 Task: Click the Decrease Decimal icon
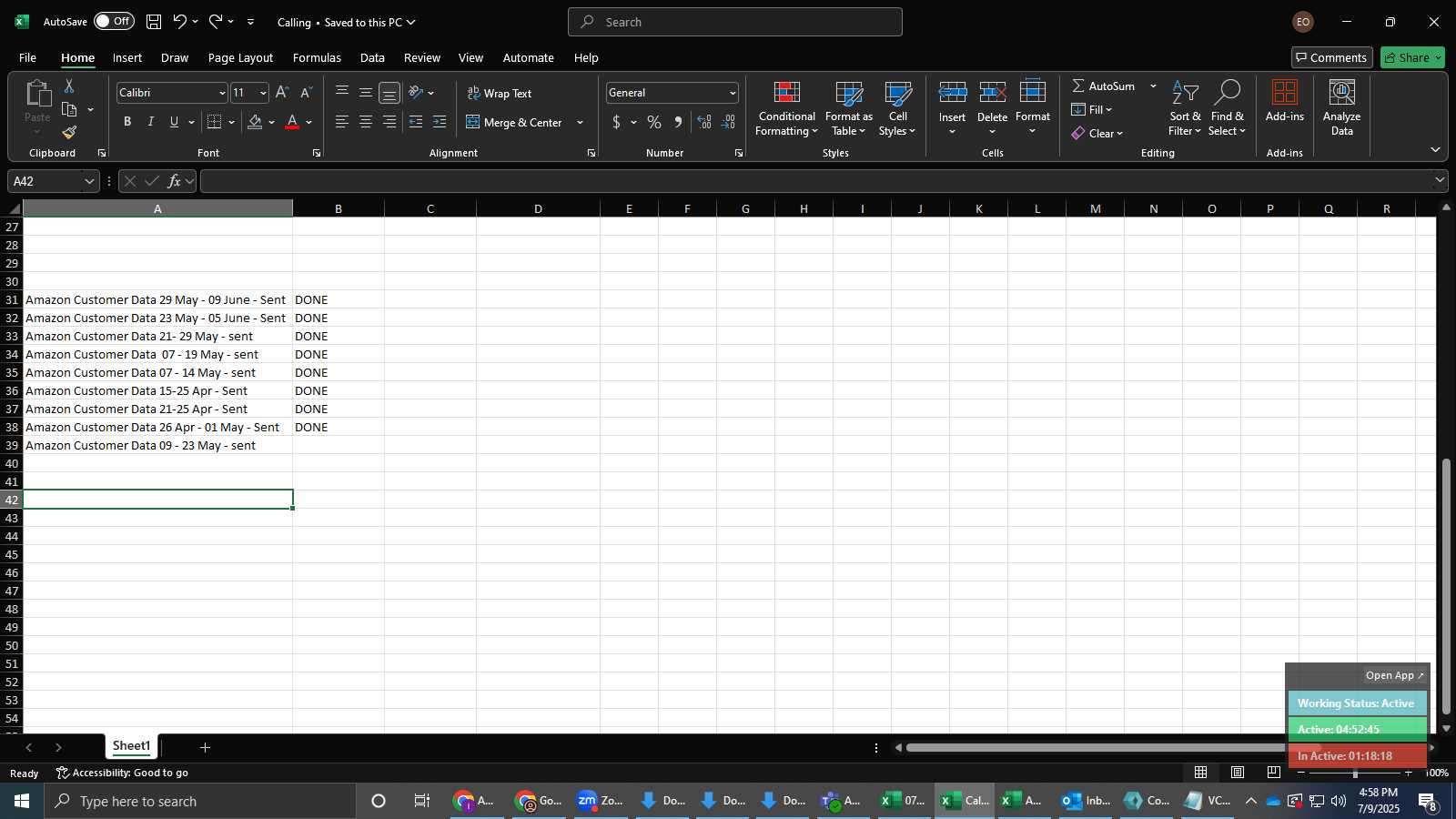click(x=728, y=122)
